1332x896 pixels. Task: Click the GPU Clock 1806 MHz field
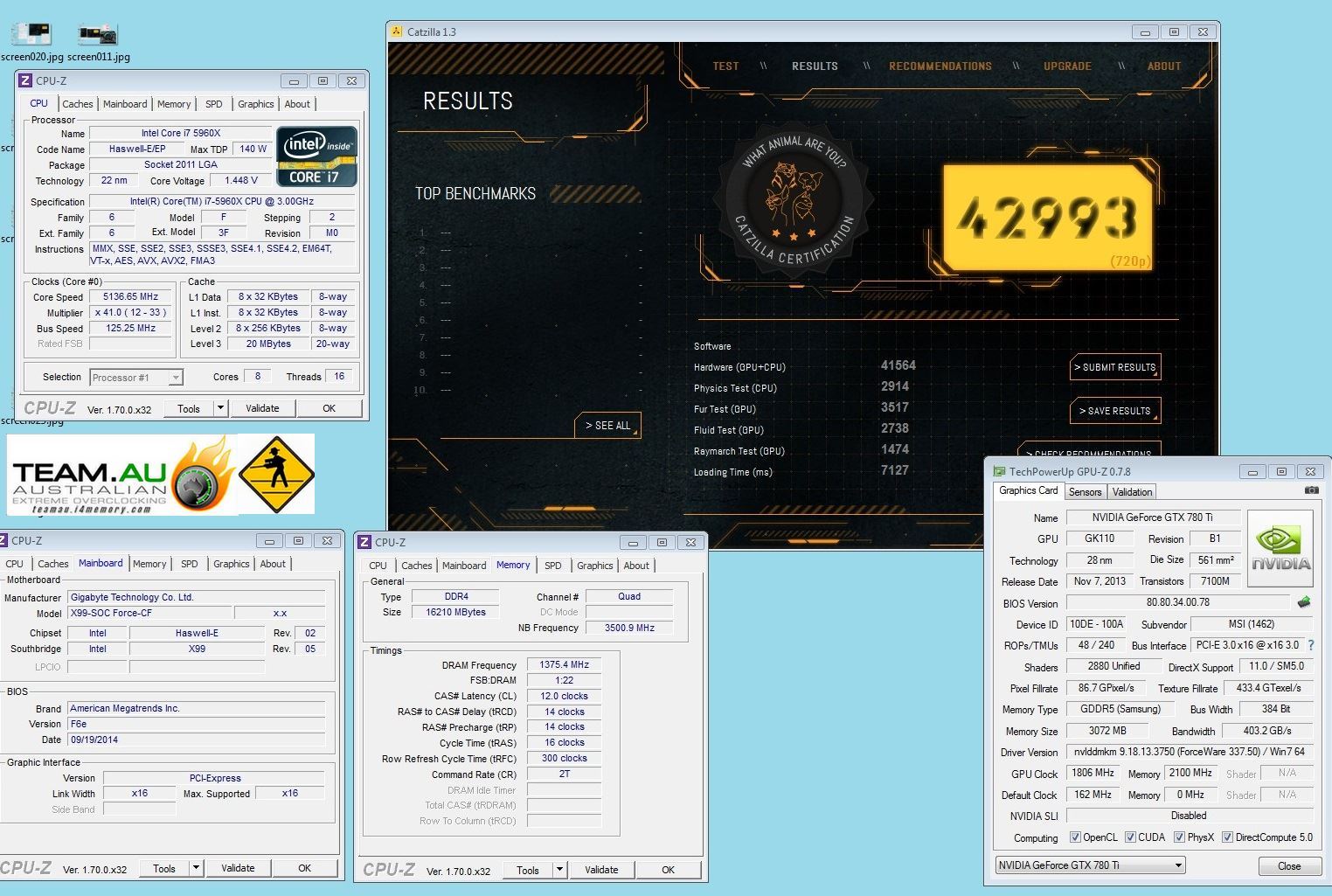[x=1093, y=773]
